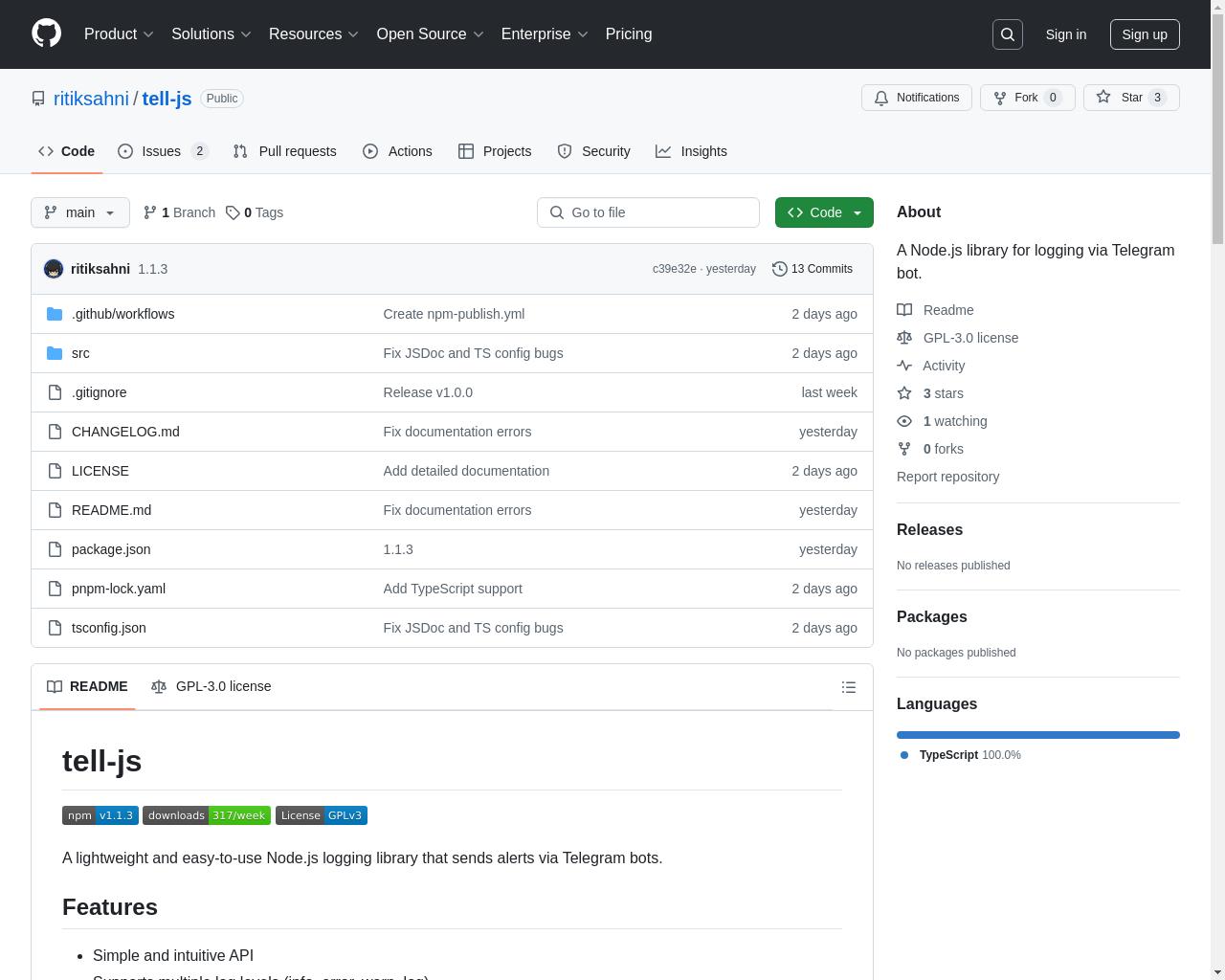
Task: Select the README tab
Action: click(87, 686)
